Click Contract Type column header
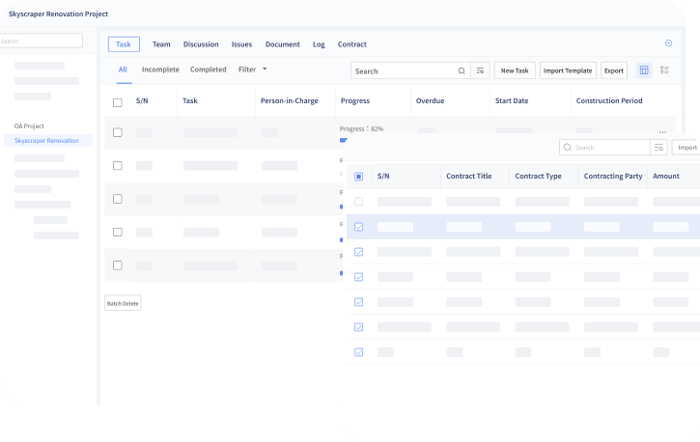 538,176
